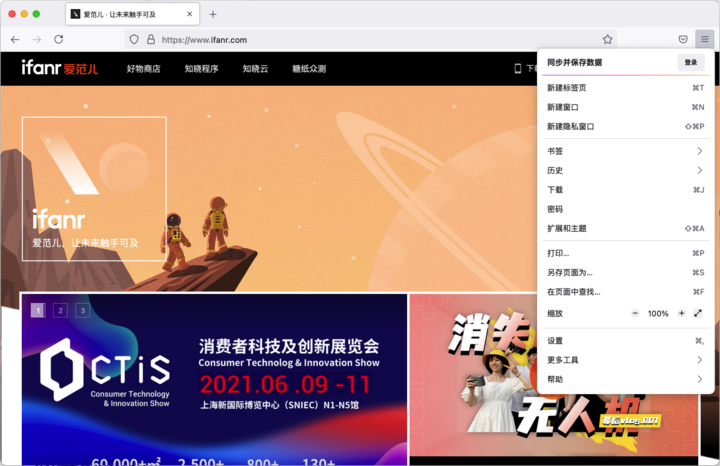Toggle full screen mode icon
Image resolution: width=720 pixels, height=466 pixels.
click(698, 313)
